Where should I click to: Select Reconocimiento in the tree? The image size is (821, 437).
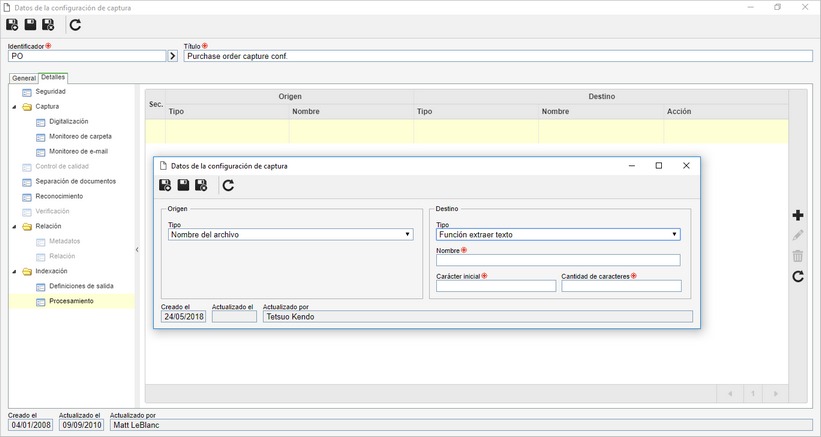point(59,196)
